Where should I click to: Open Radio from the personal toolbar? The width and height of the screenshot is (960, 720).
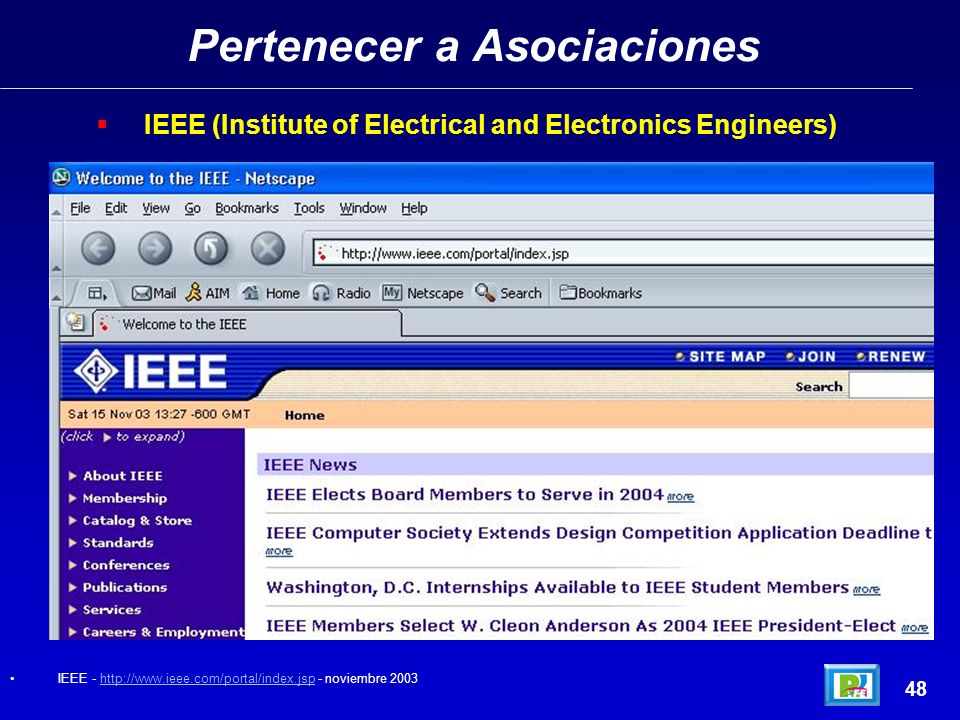(x=341, y=293)
